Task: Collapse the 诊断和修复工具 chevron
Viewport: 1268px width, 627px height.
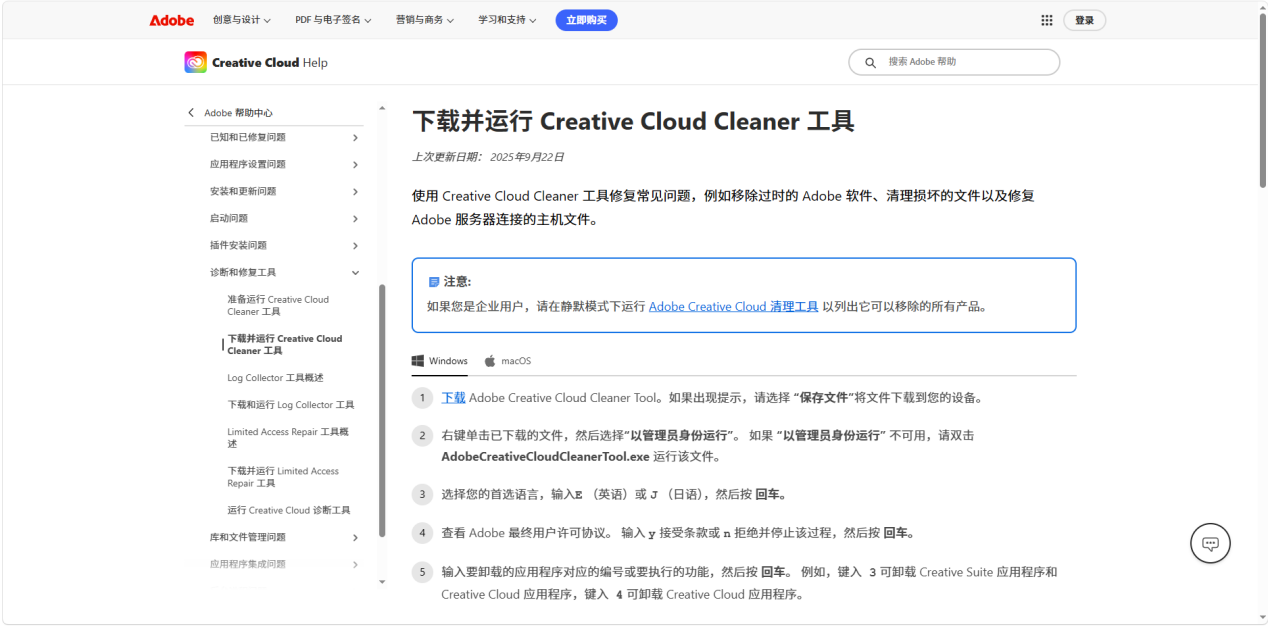Action: [355, 272]
